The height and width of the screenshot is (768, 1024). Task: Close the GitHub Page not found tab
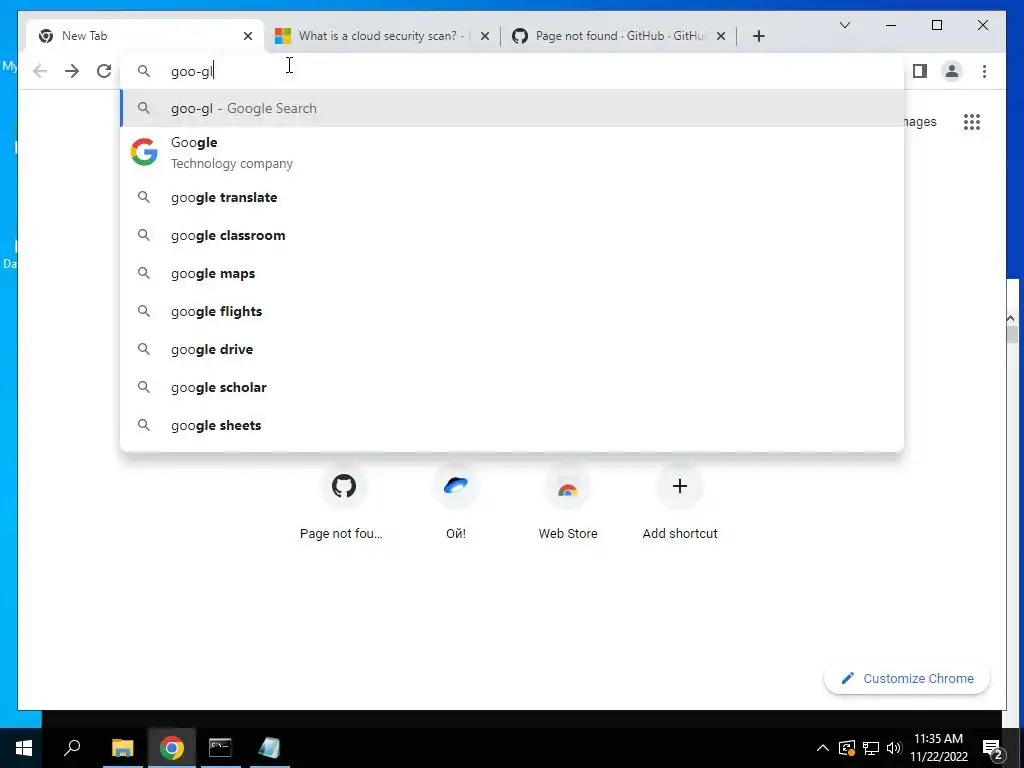721,36
